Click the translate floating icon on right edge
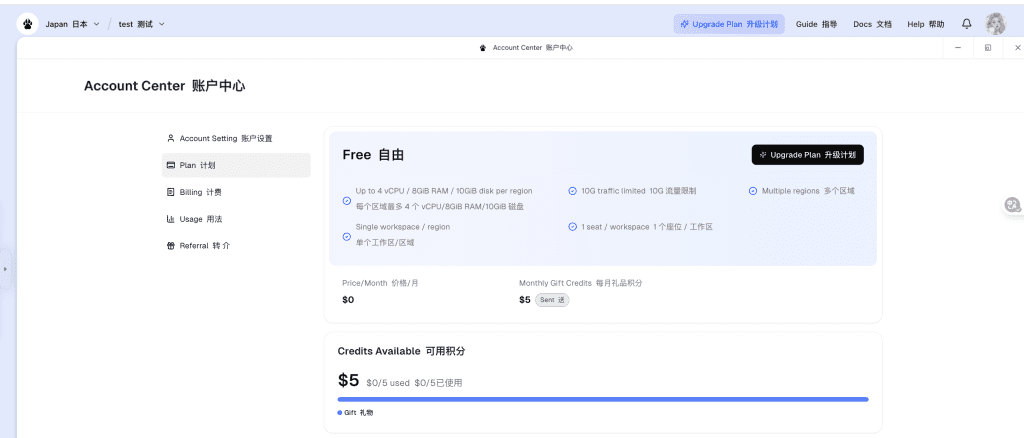 1013,205
